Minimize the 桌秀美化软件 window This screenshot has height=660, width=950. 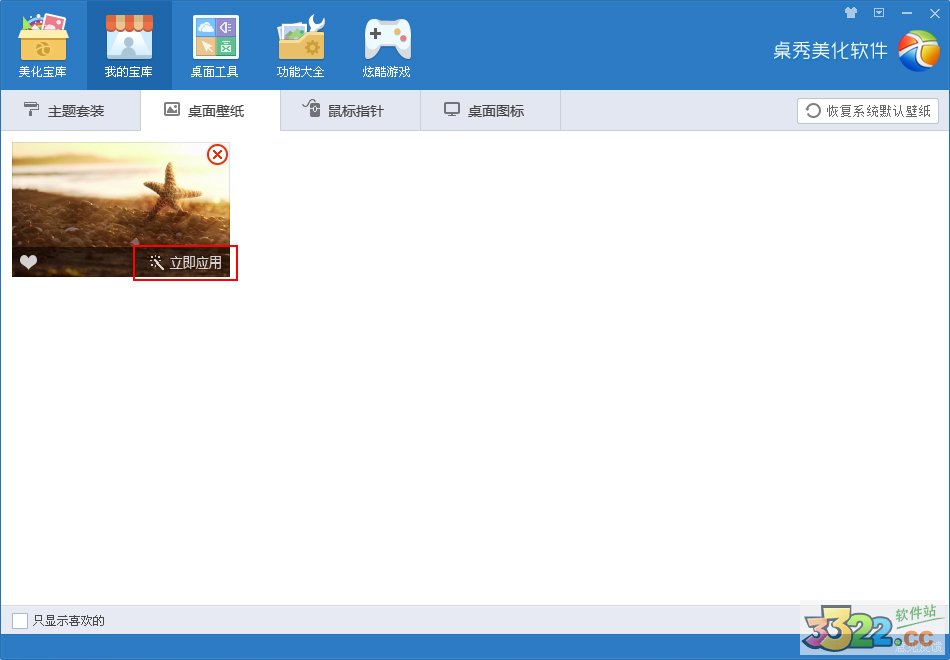click(x=907, y=13)
